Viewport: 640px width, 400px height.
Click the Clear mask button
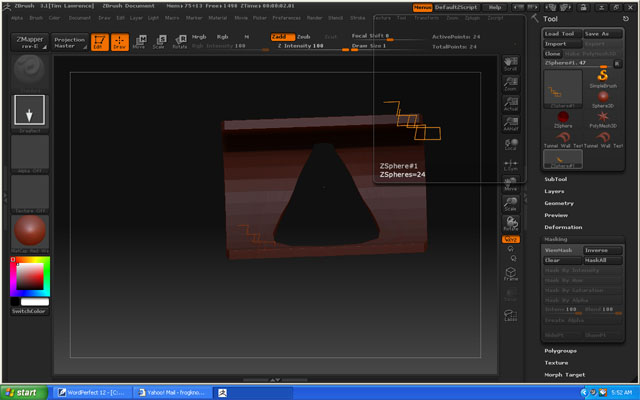click(562, 260)
